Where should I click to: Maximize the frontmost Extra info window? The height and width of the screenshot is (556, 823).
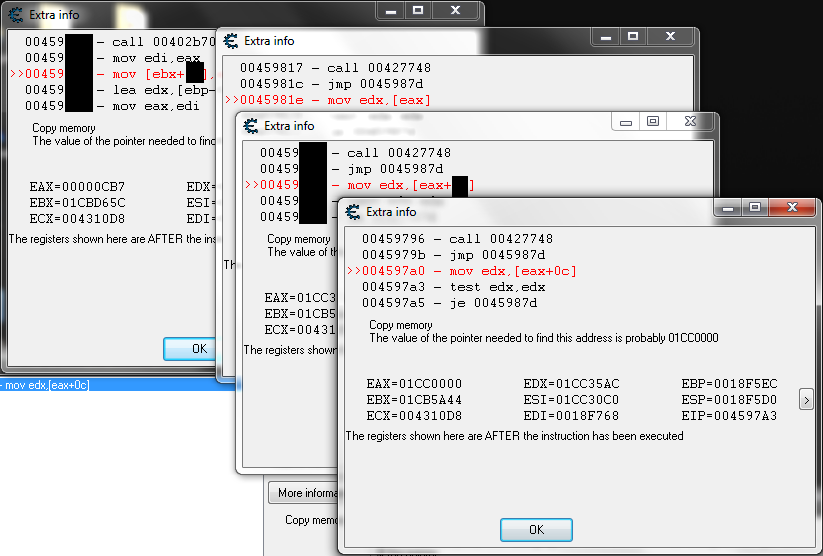pos(755,207)
